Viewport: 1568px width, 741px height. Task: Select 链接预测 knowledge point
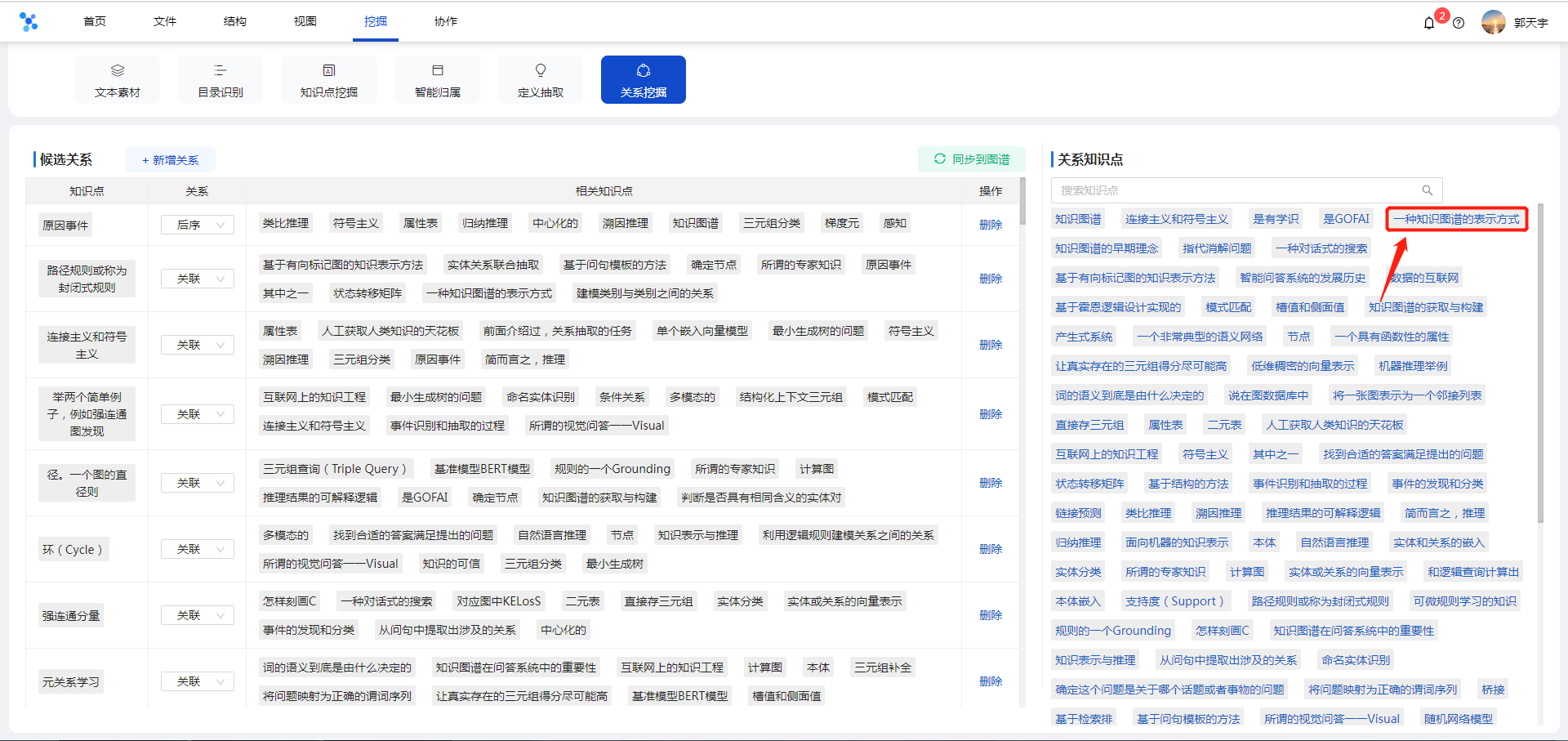coord(1078,513)
